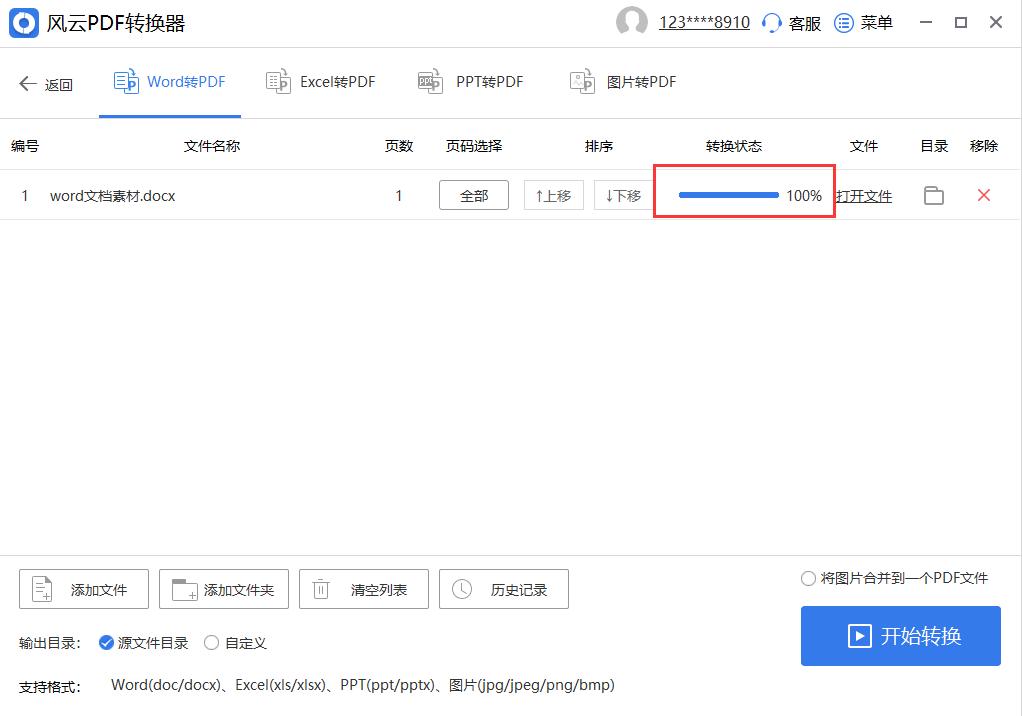The width and height of the screenshot is (1022, 716).
Task: Open the converted file via 打开文件 link
Action: pos(866,196)
